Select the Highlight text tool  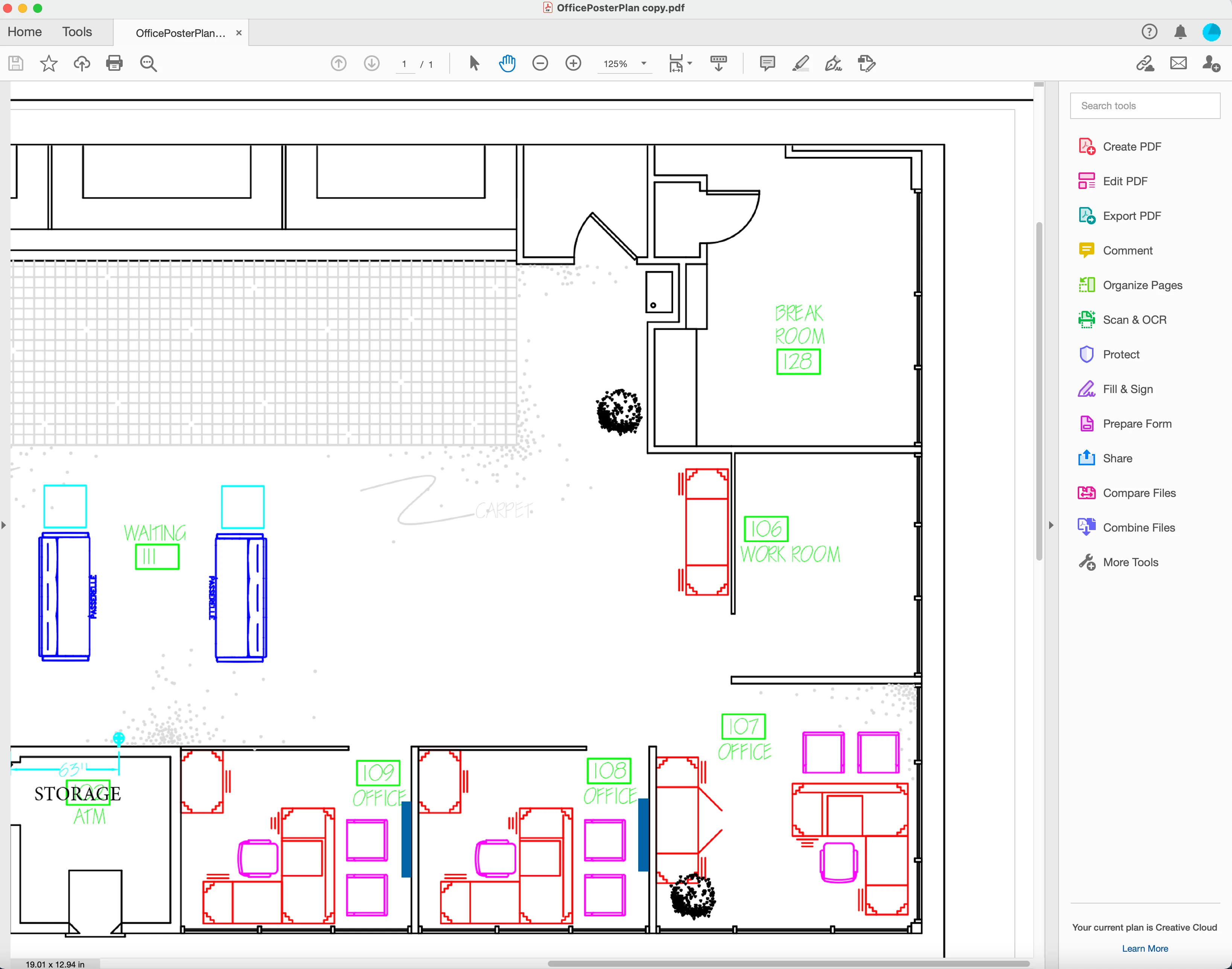tap(800, 64)
